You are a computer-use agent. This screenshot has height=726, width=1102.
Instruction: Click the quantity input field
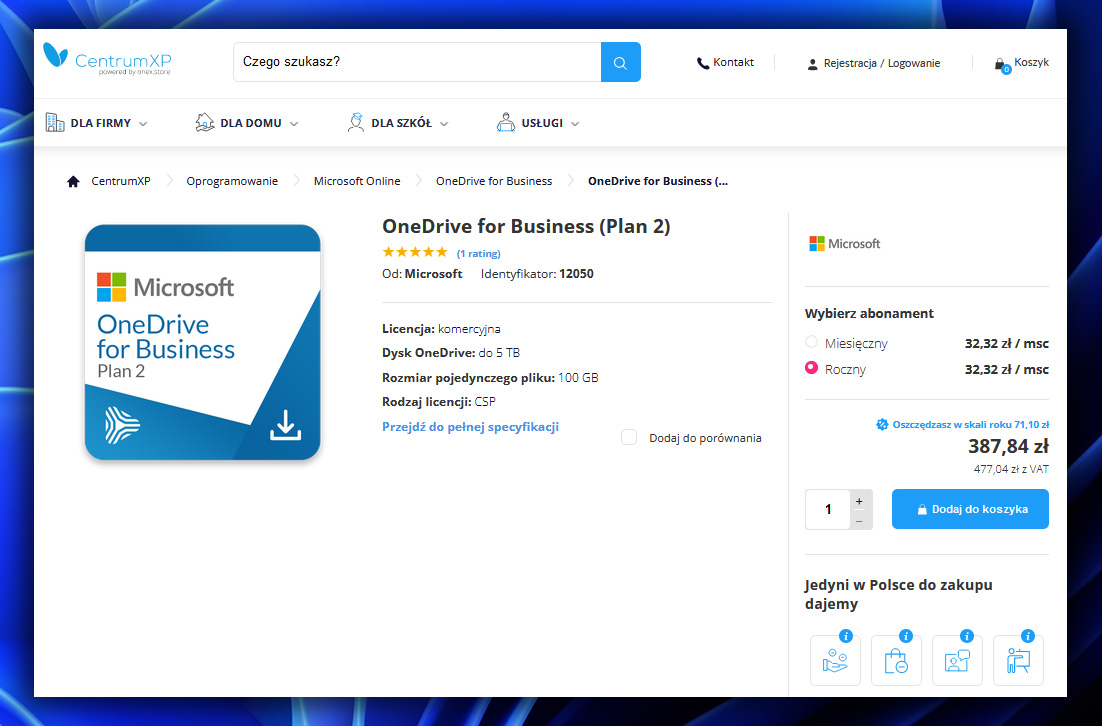[x=828, y=509]
